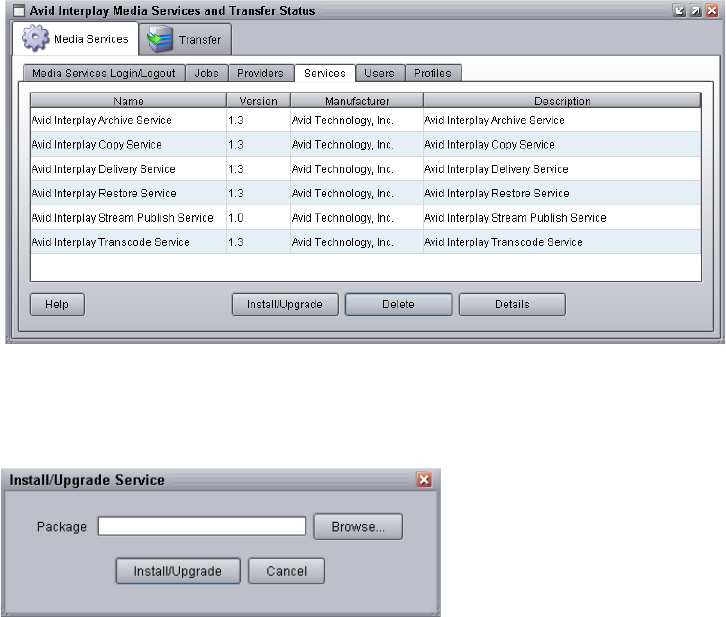The width and height of the screenshot is (726, 617).
Task: Click manufacturer cell in Restore Service row
Action: coord(357,193)
